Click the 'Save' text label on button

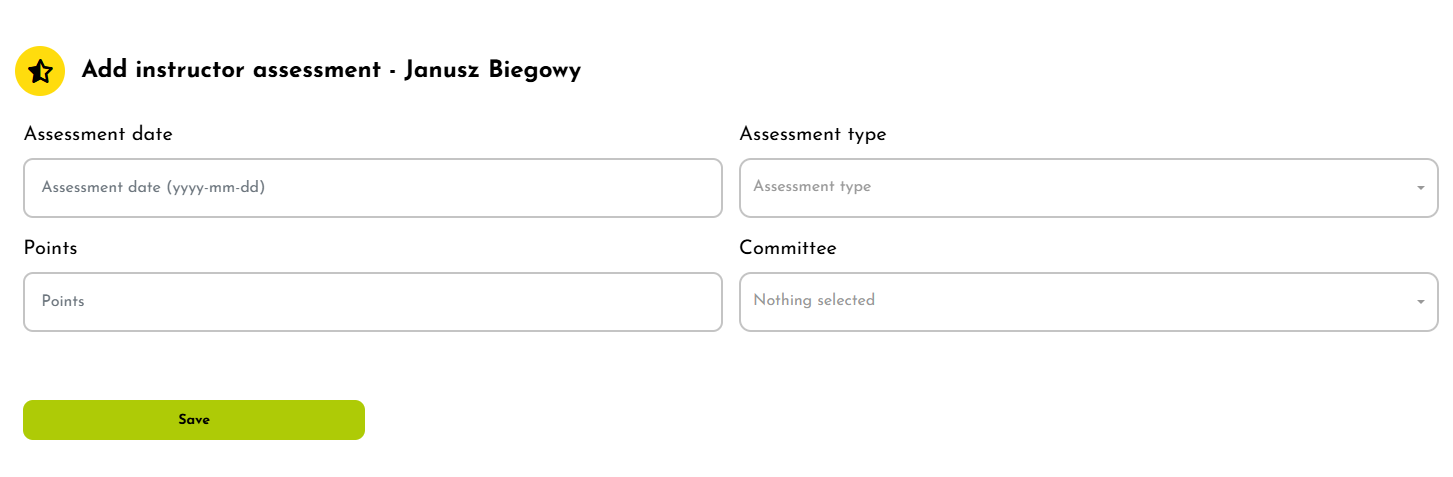(x=194, y=420)
